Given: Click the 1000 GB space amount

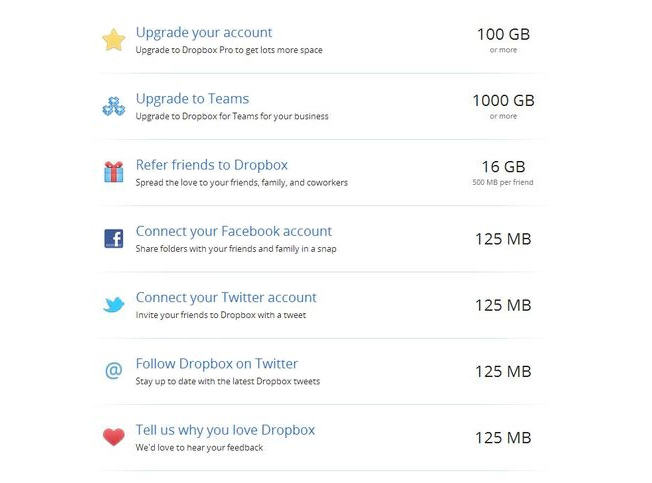Looking at the screenshot, I should click(503, 101).
